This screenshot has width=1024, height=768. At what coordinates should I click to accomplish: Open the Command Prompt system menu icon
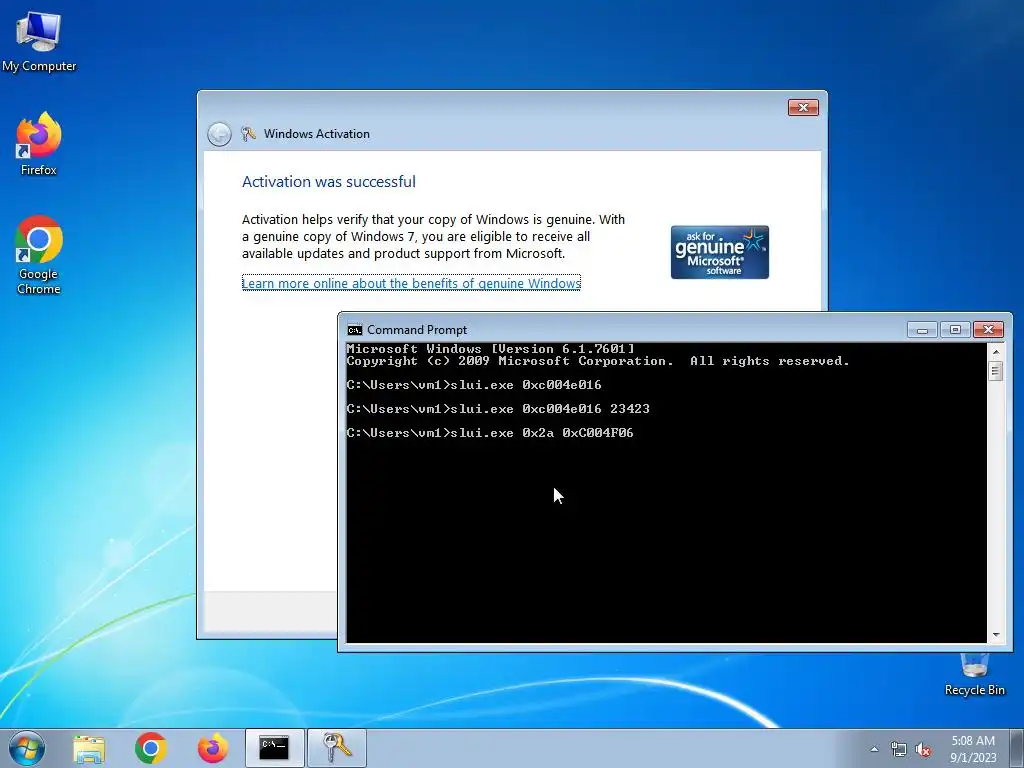coord(355,330)
